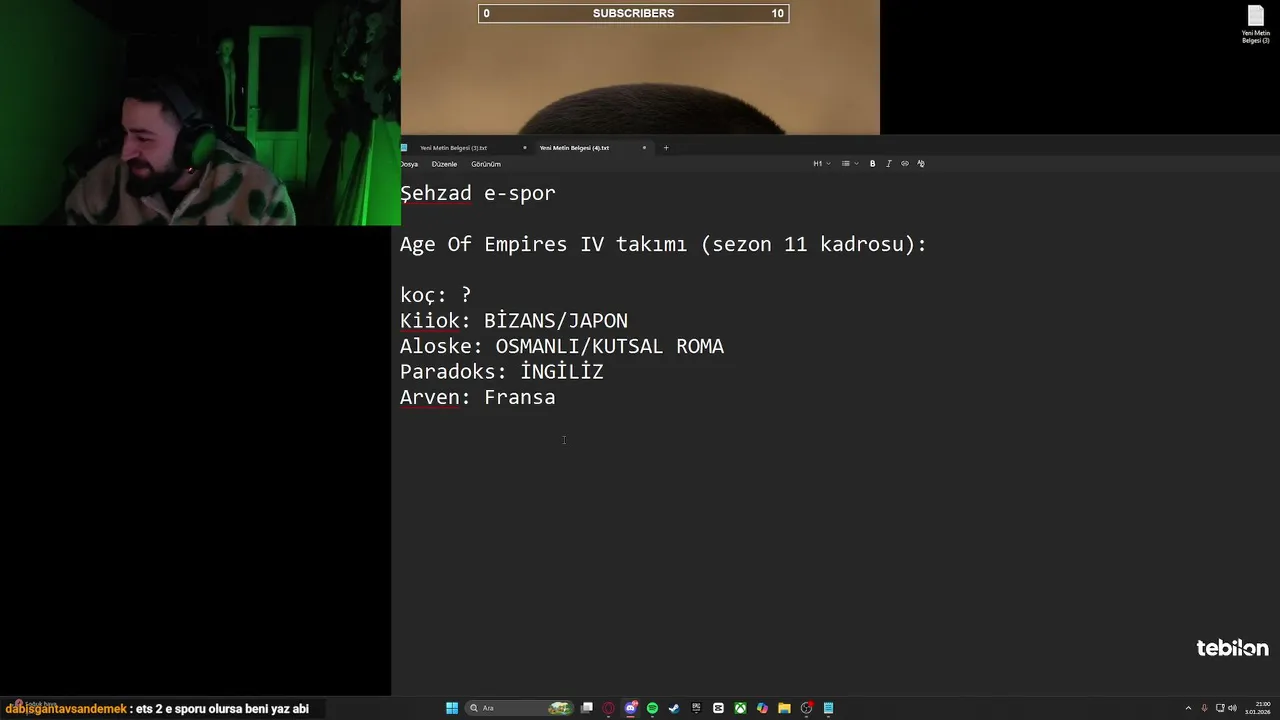Click the streamer webcam feed

click(200, 112)
